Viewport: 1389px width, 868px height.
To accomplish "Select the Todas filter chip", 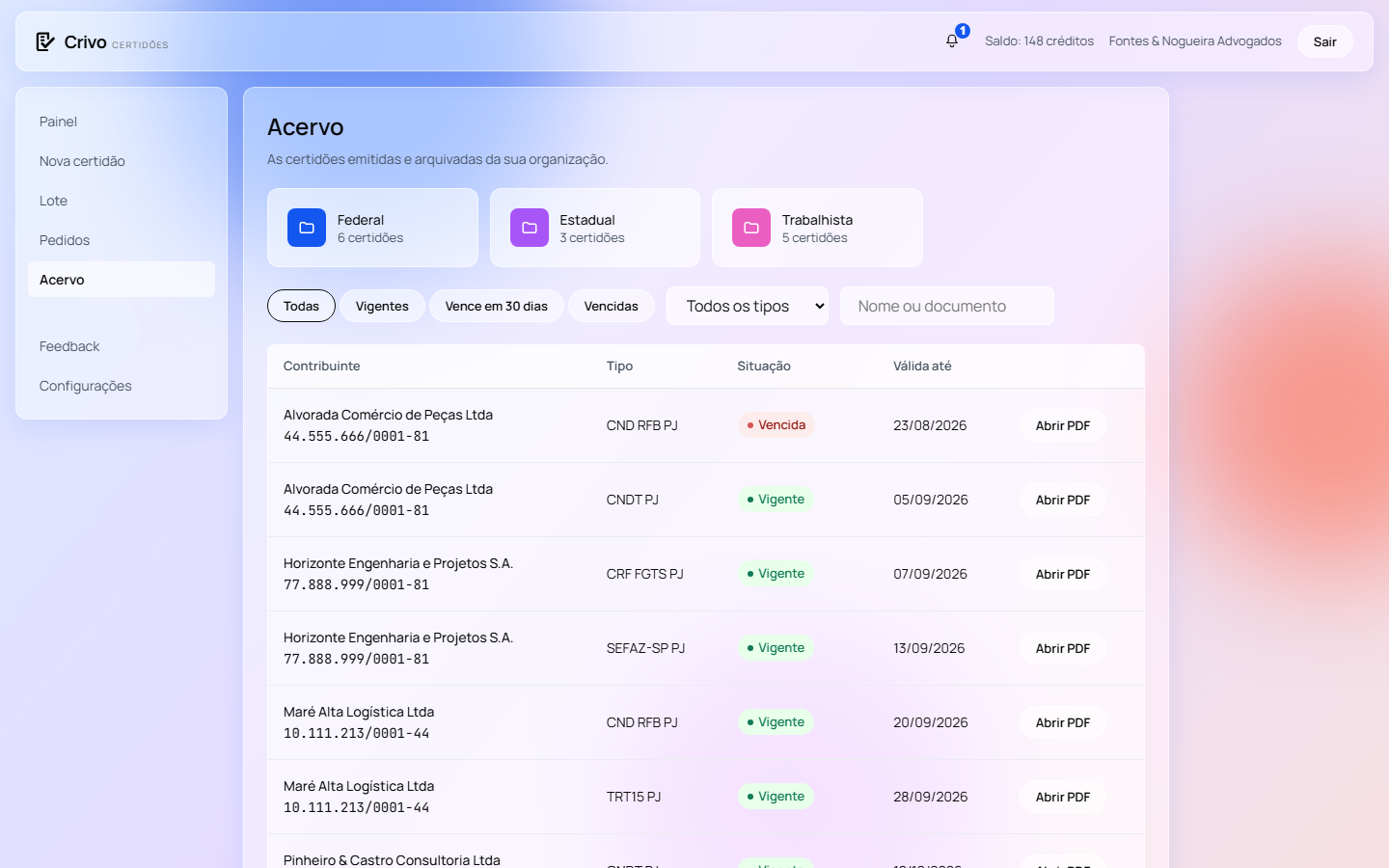I will (x=301, y=306).
